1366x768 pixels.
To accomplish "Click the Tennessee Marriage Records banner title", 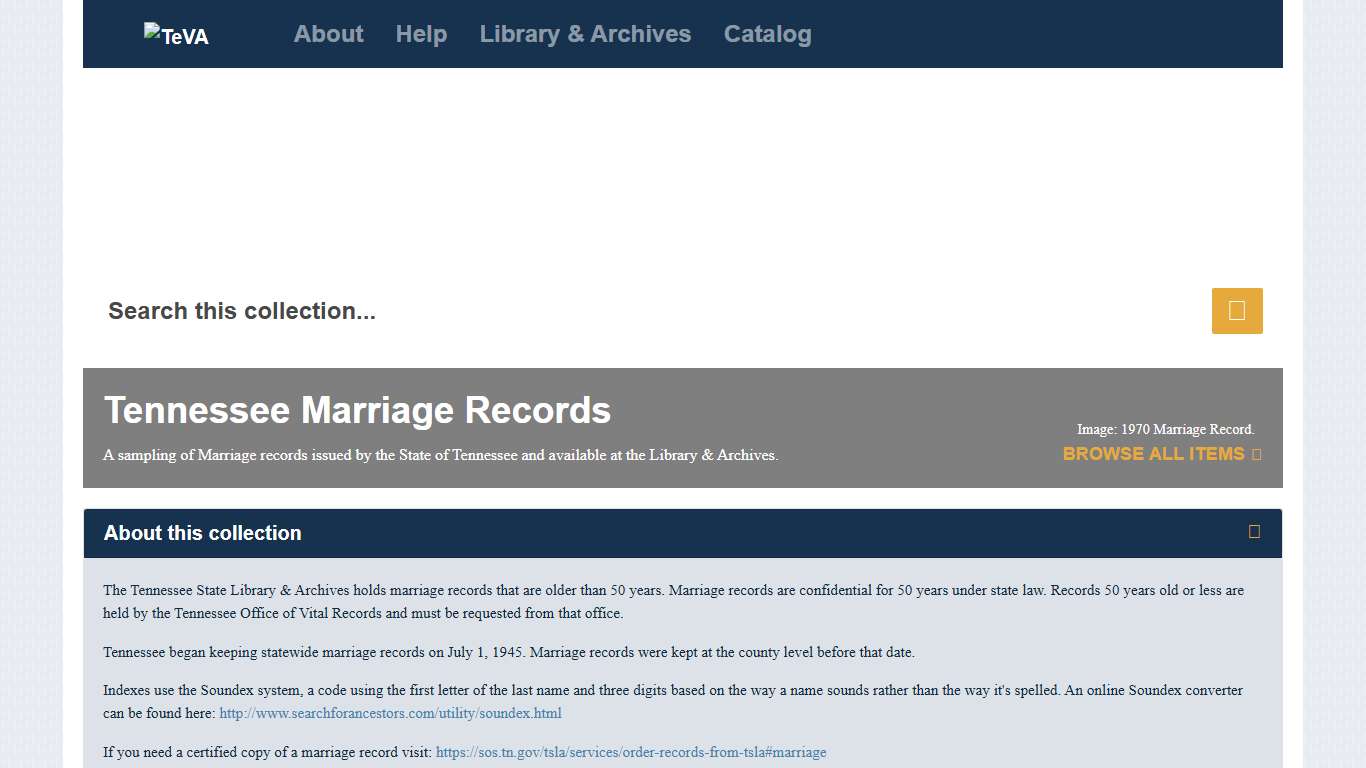I will point(357,410).
